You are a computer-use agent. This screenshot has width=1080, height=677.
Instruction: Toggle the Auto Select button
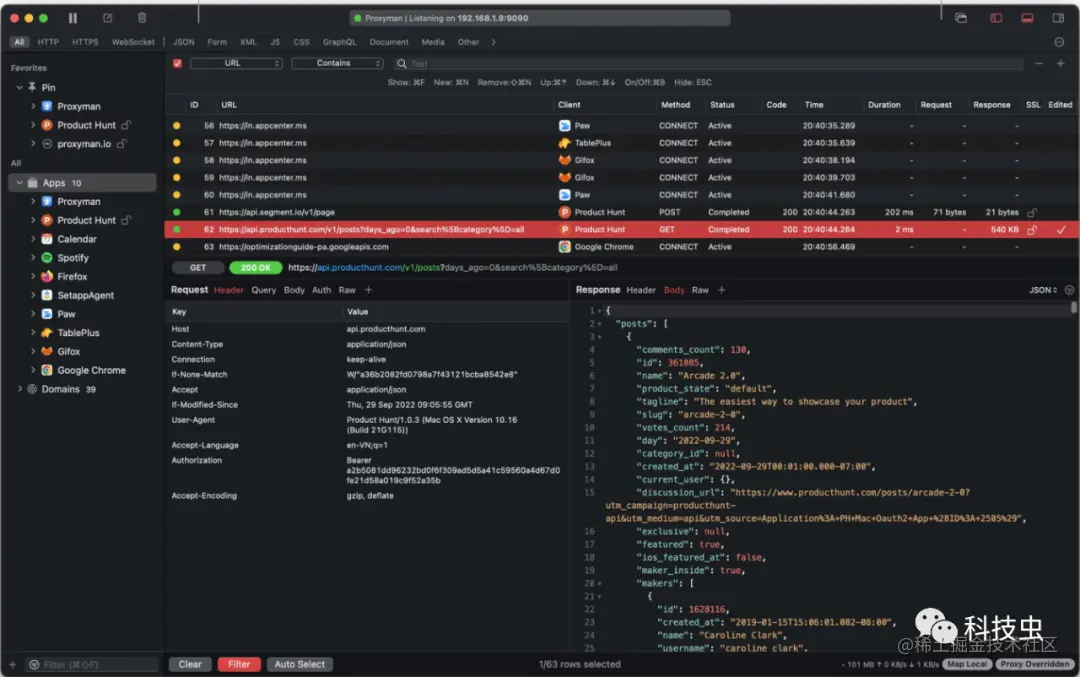(x=300, y=665)
